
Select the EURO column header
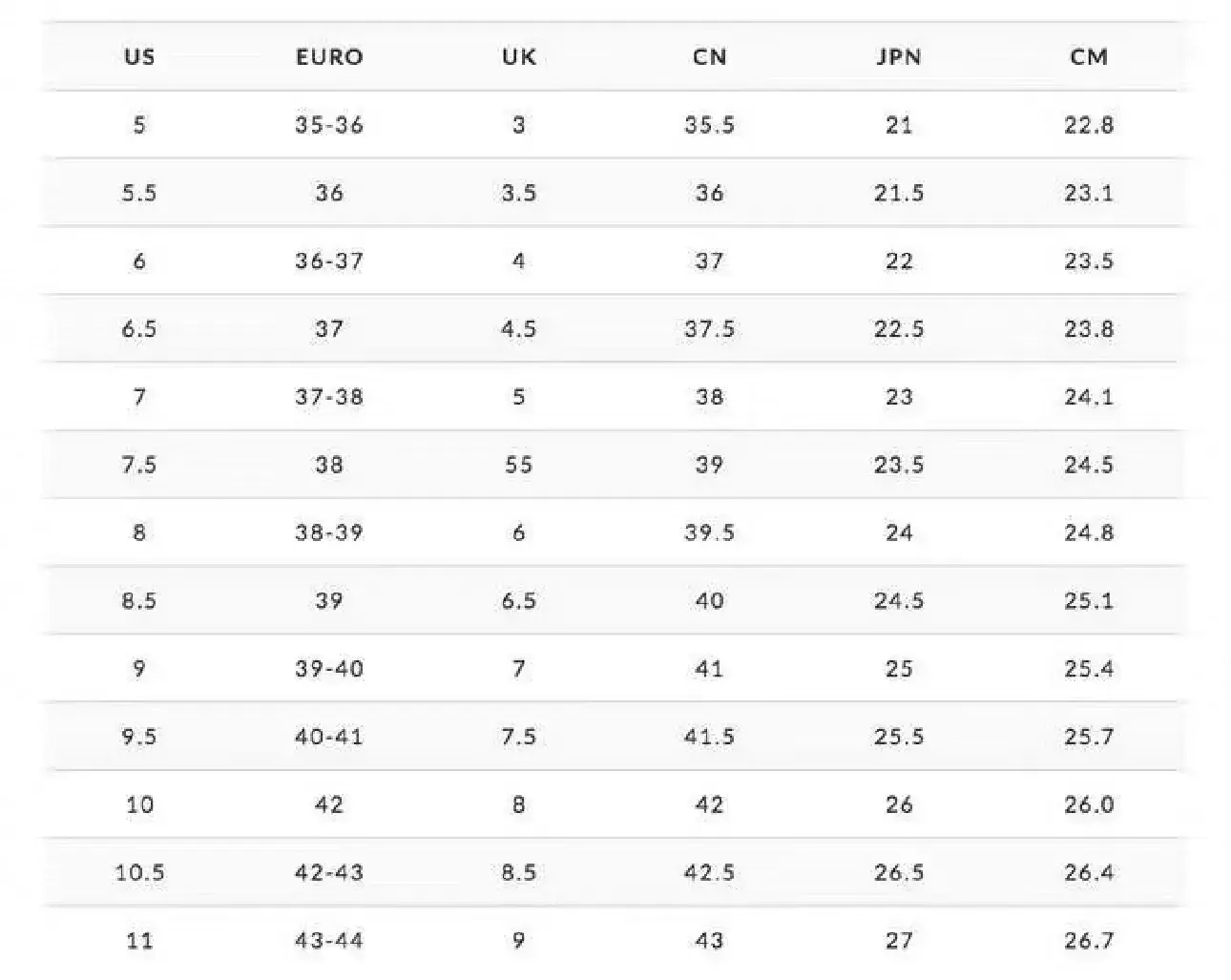point(329,56)
